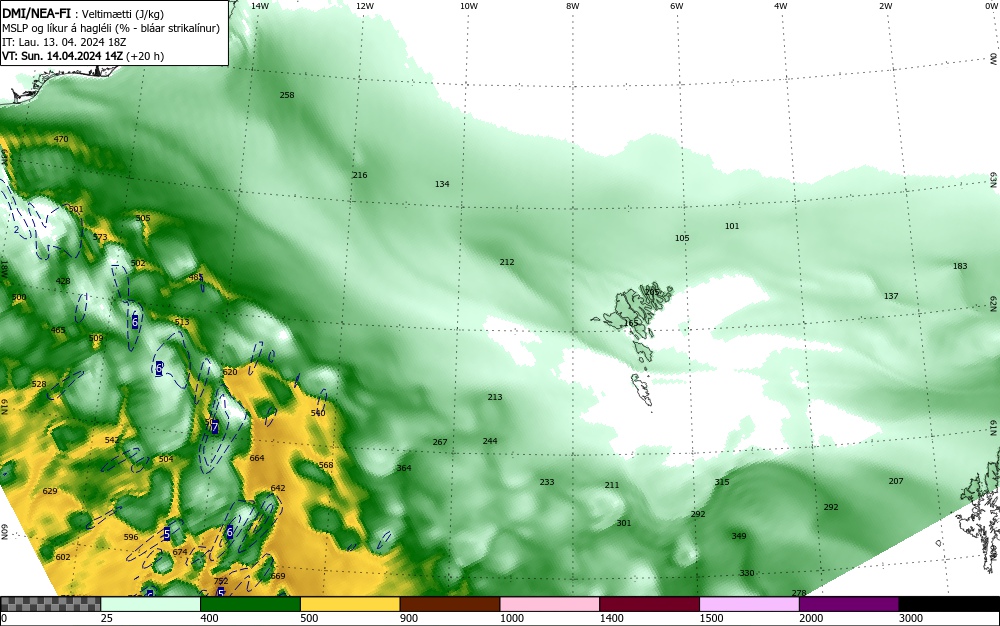The height and width of the screenshot is (626, 1000).
Task: Click the 664 CAPE value on map
Action: 257,458
